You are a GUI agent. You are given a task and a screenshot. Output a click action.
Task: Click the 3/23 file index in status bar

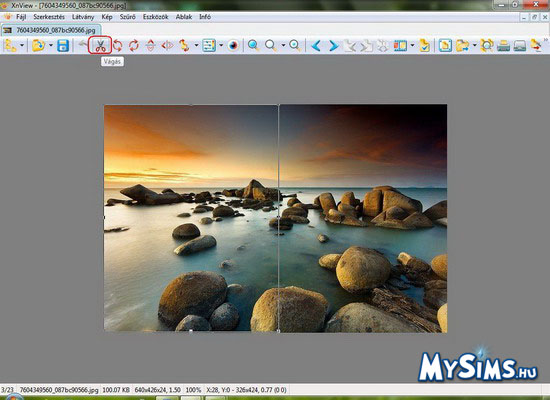point(7,390)
